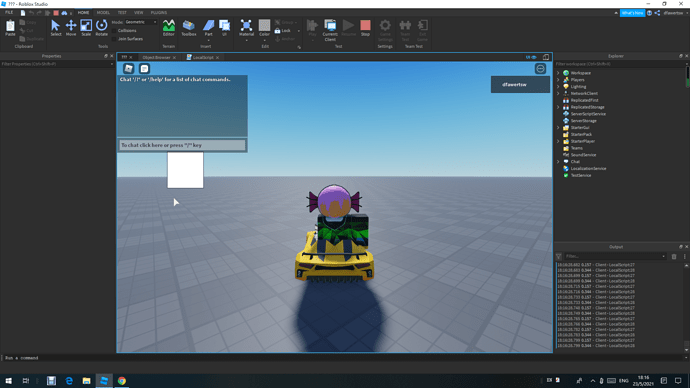Switch to the PLUGINS ribbon tab

pos(159,13)
